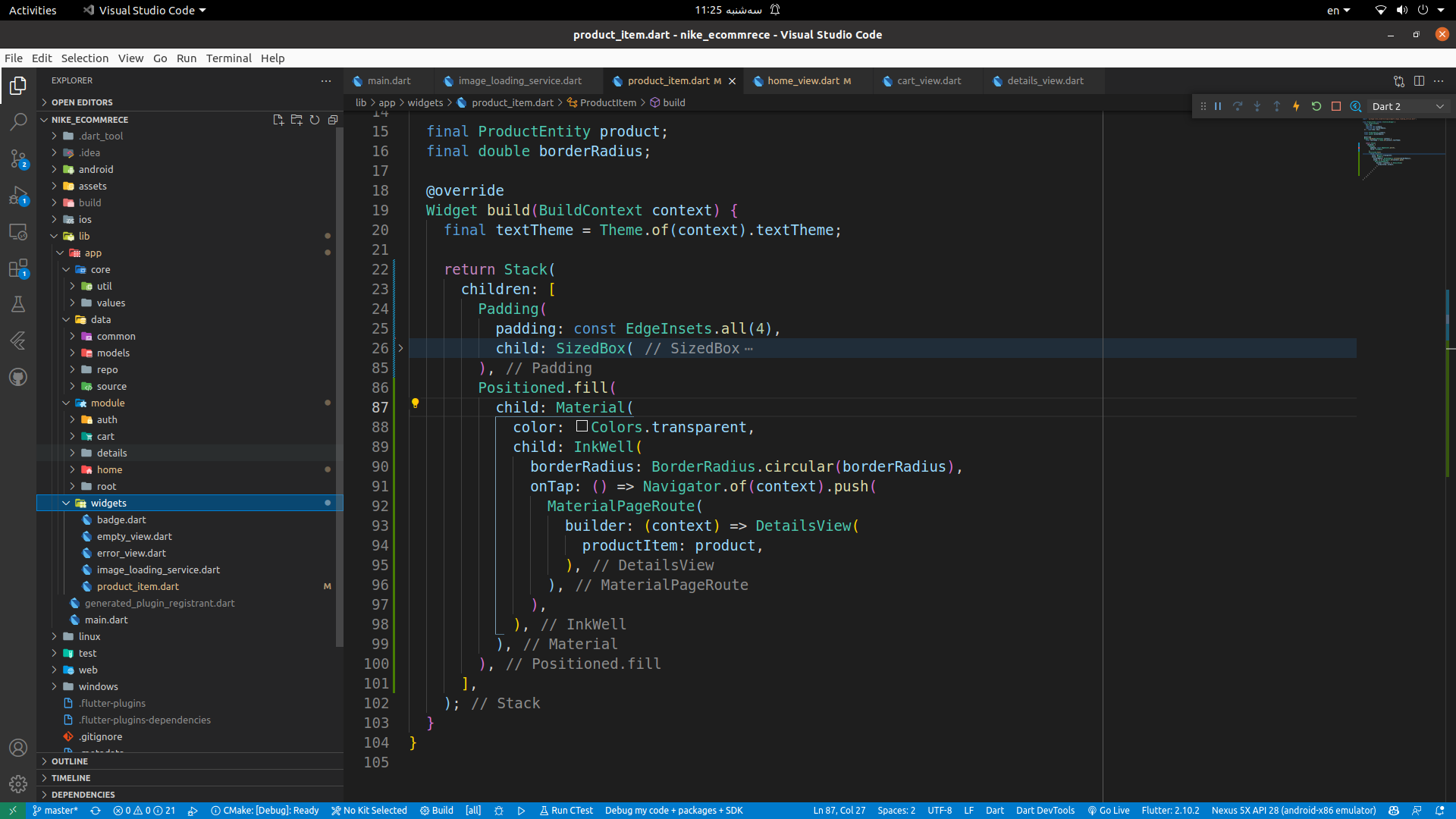Open the GitHub view in the activity bar
This screenshot has height=819, width=1456.
(18, 377)
